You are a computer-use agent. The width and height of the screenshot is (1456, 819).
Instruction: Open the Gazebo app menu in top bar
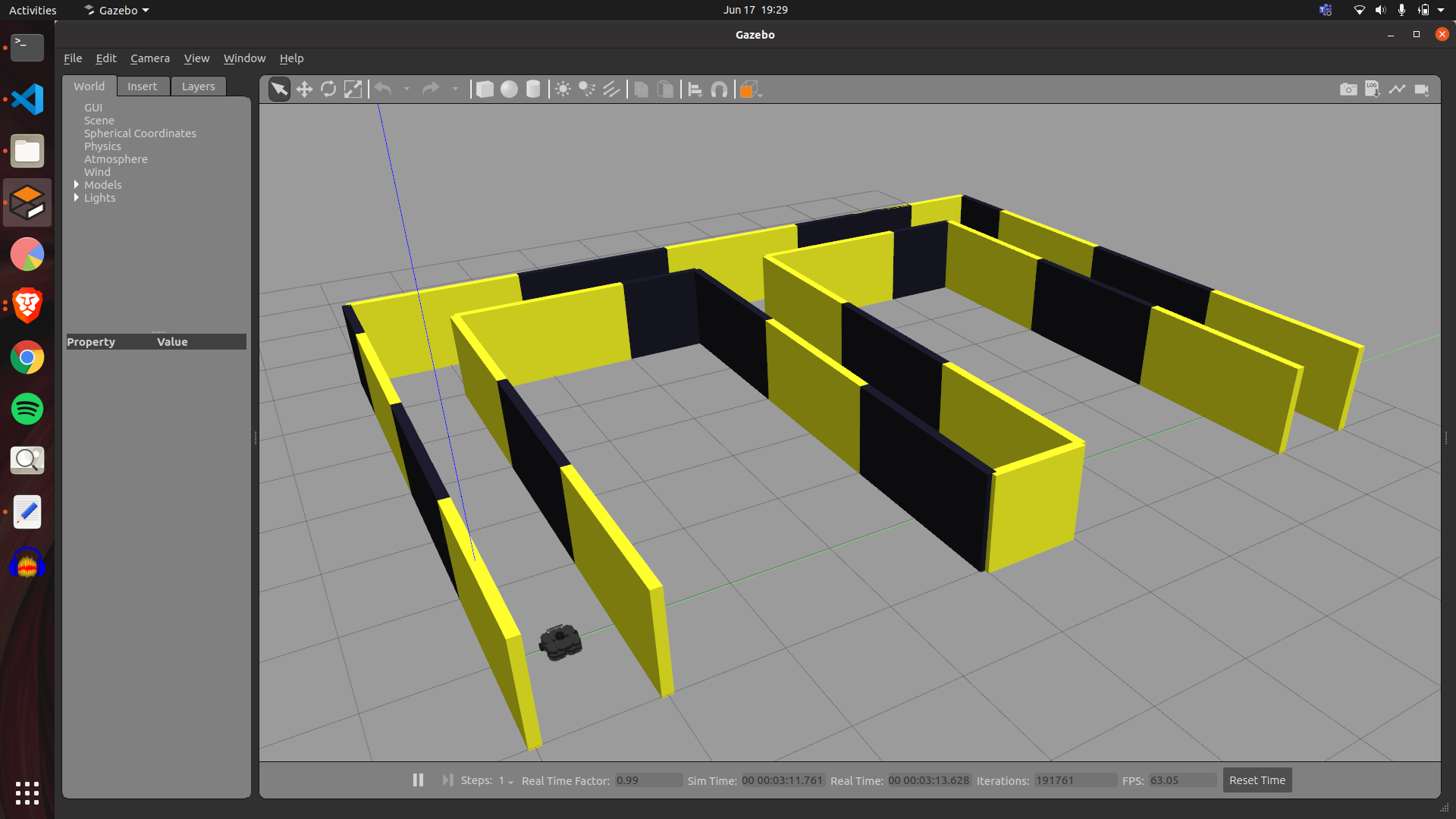point(117,10)
